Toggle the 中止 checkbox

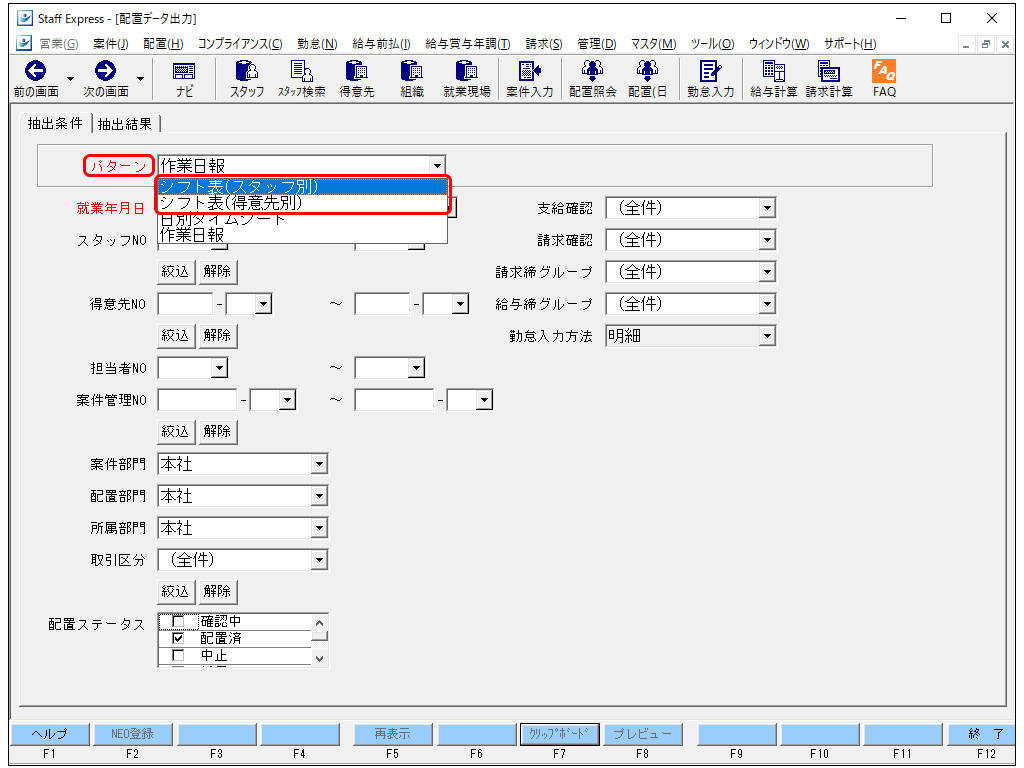tap(178, 655)
